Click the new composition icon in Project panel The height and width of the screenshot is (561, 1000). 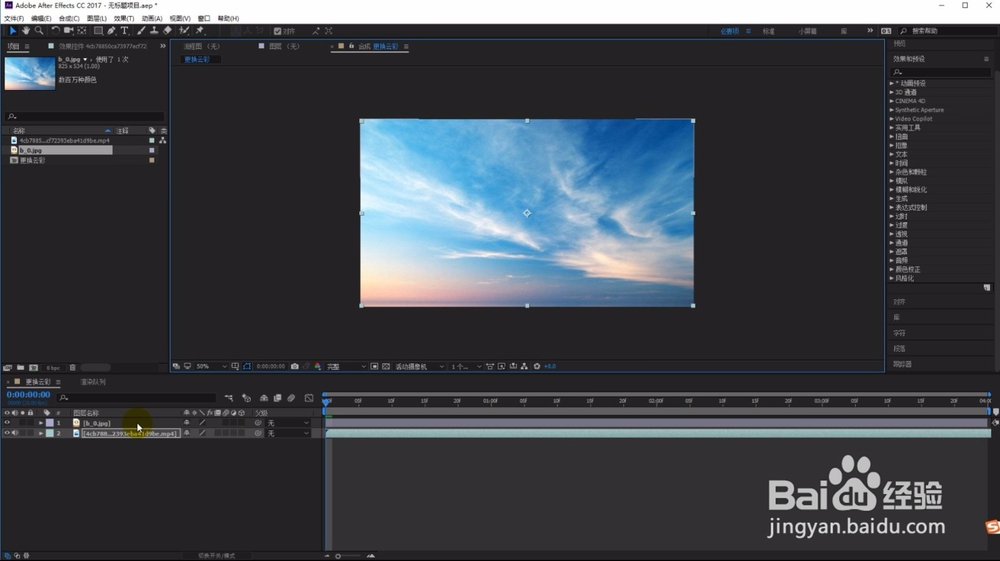pos(34,368)
